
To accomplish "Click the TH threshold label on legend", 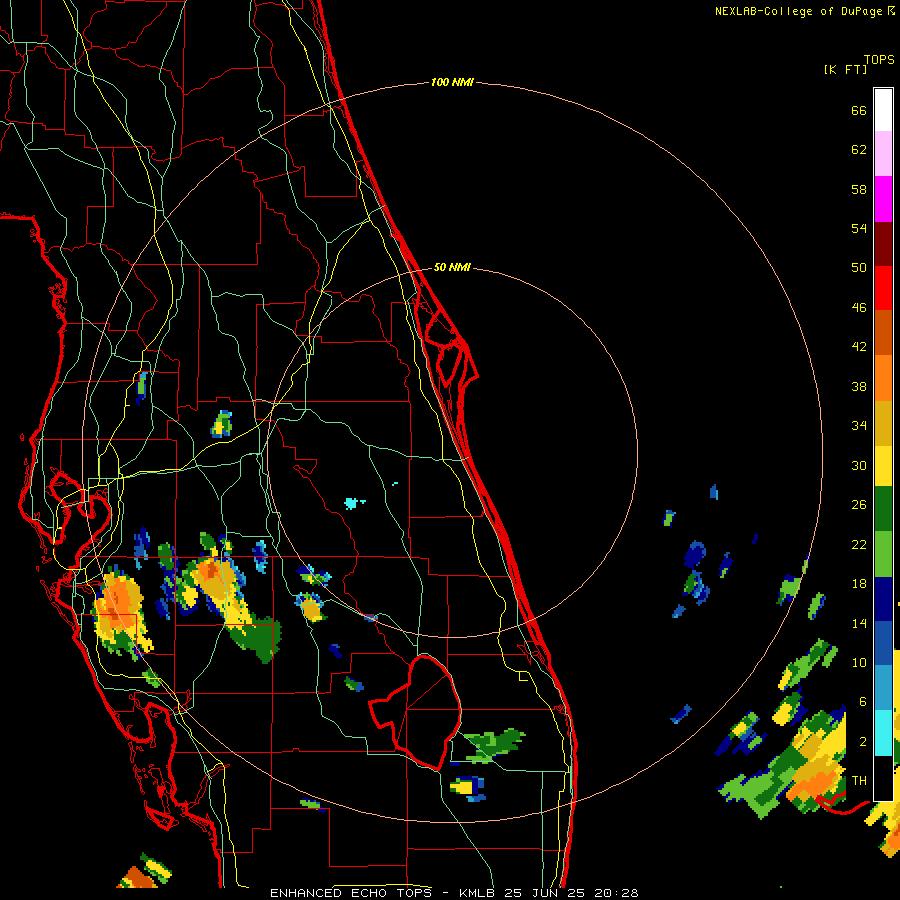I will (x=859, y=781).
